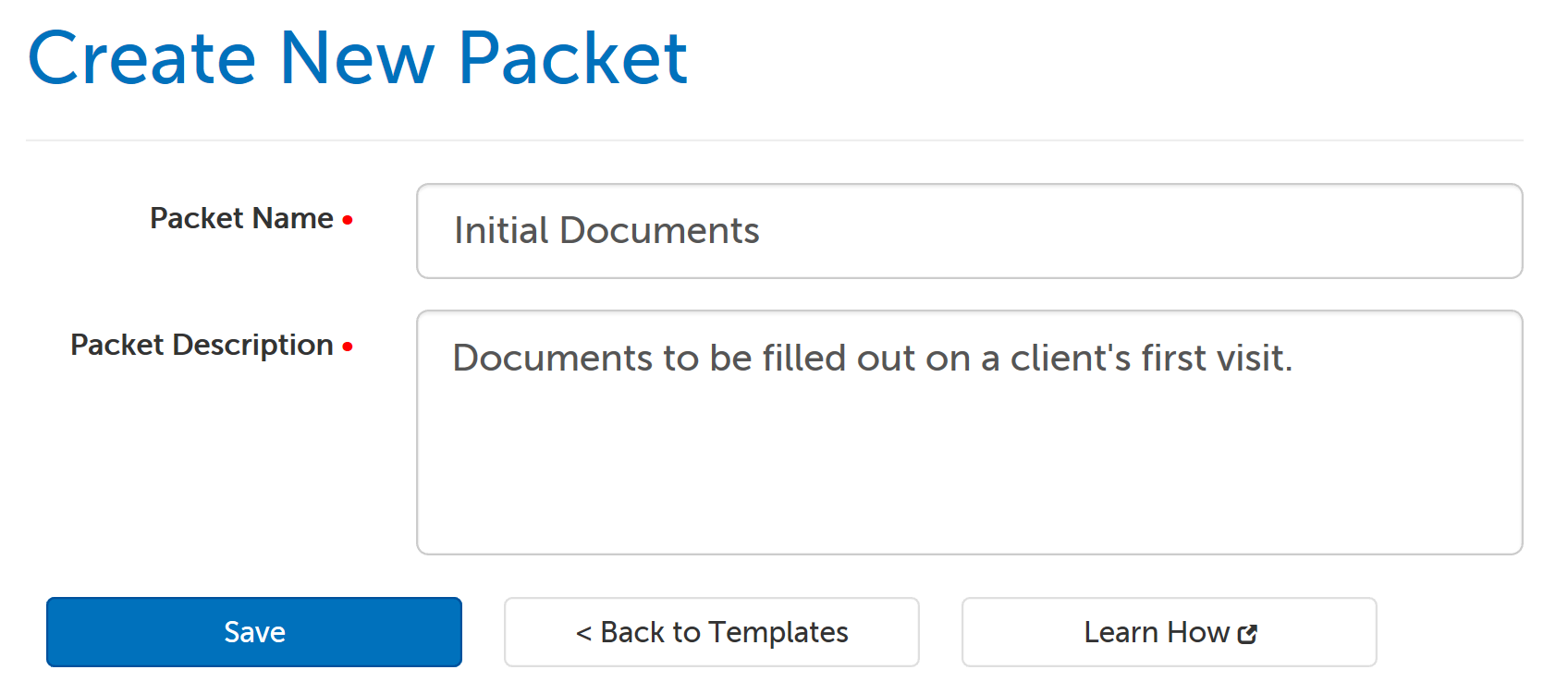Click the Back to Templates navigation button

tap(712, 632)
